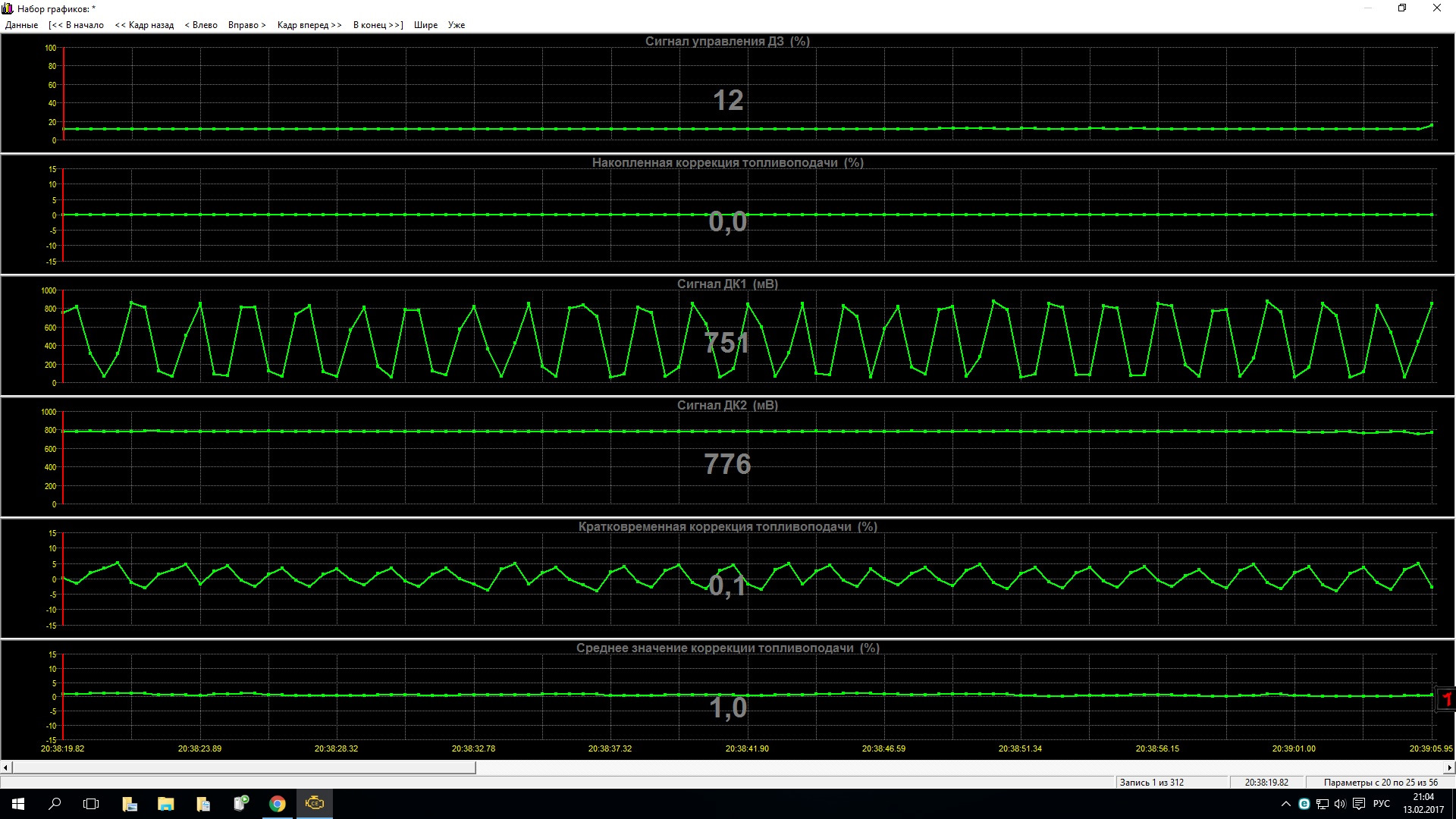Screen dimensions: 1456x819
Task: Click the scrollbar left arrow
Action: 5,767
